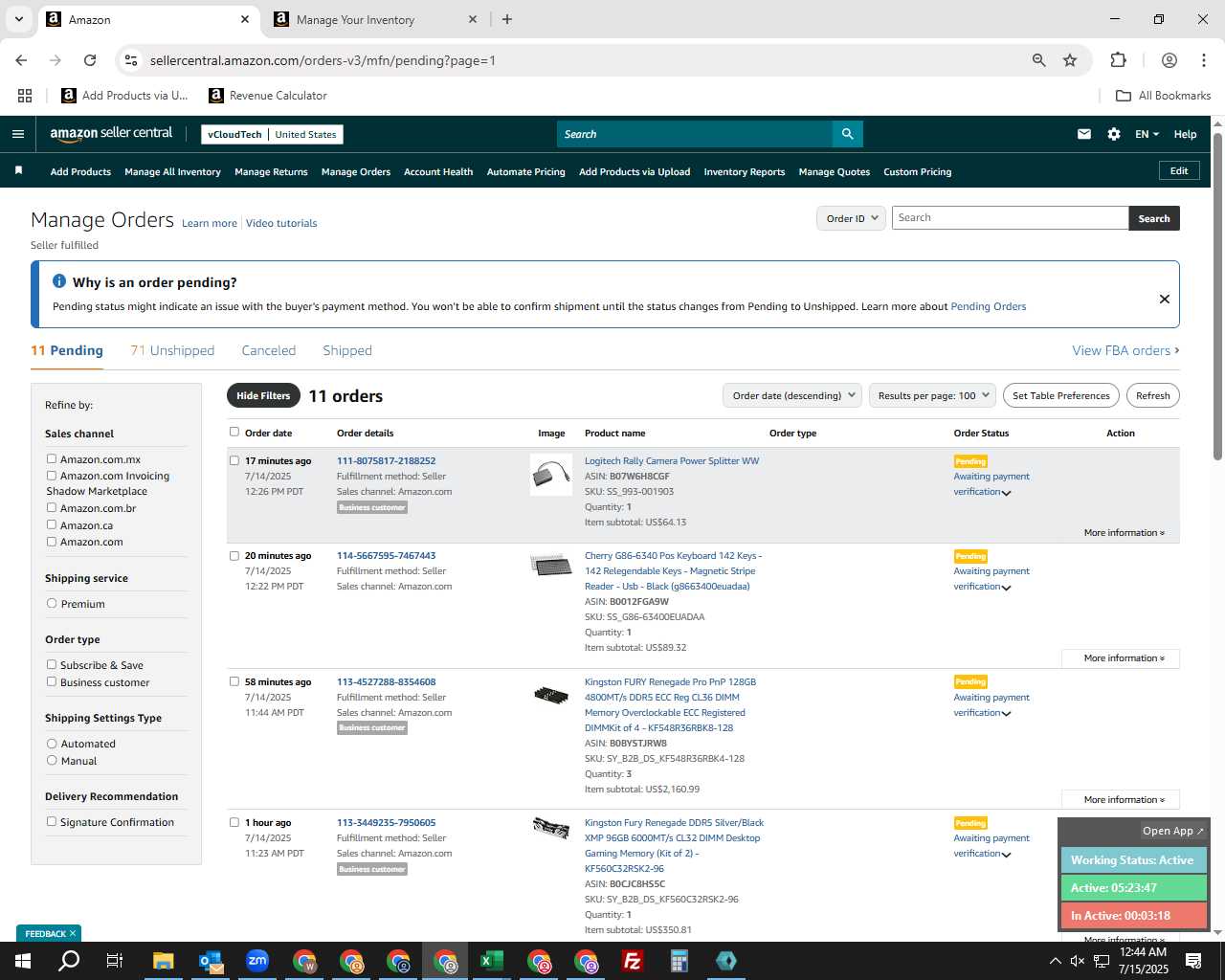Click the Refresh orders button
Image resolution: width=1225 pixels, height=980 pixels.
tap(1152, 395)
